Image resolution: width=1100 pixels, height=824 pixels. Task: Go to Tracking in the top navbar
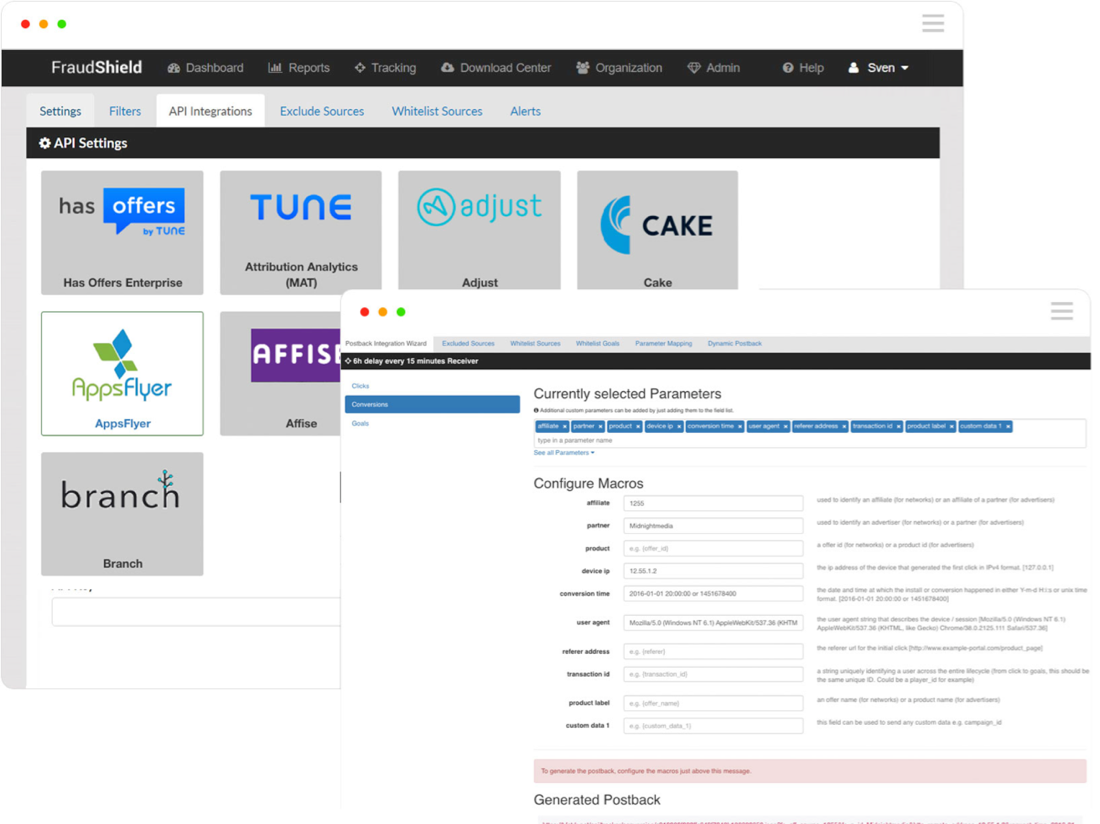coord(385,68)
